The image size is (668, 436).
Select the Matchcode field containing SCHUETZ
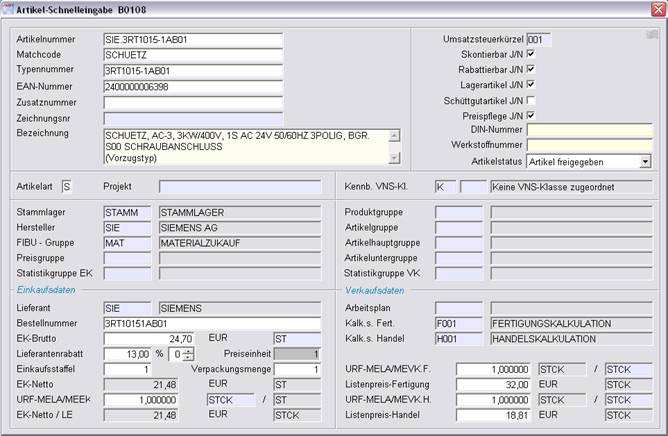192,56
